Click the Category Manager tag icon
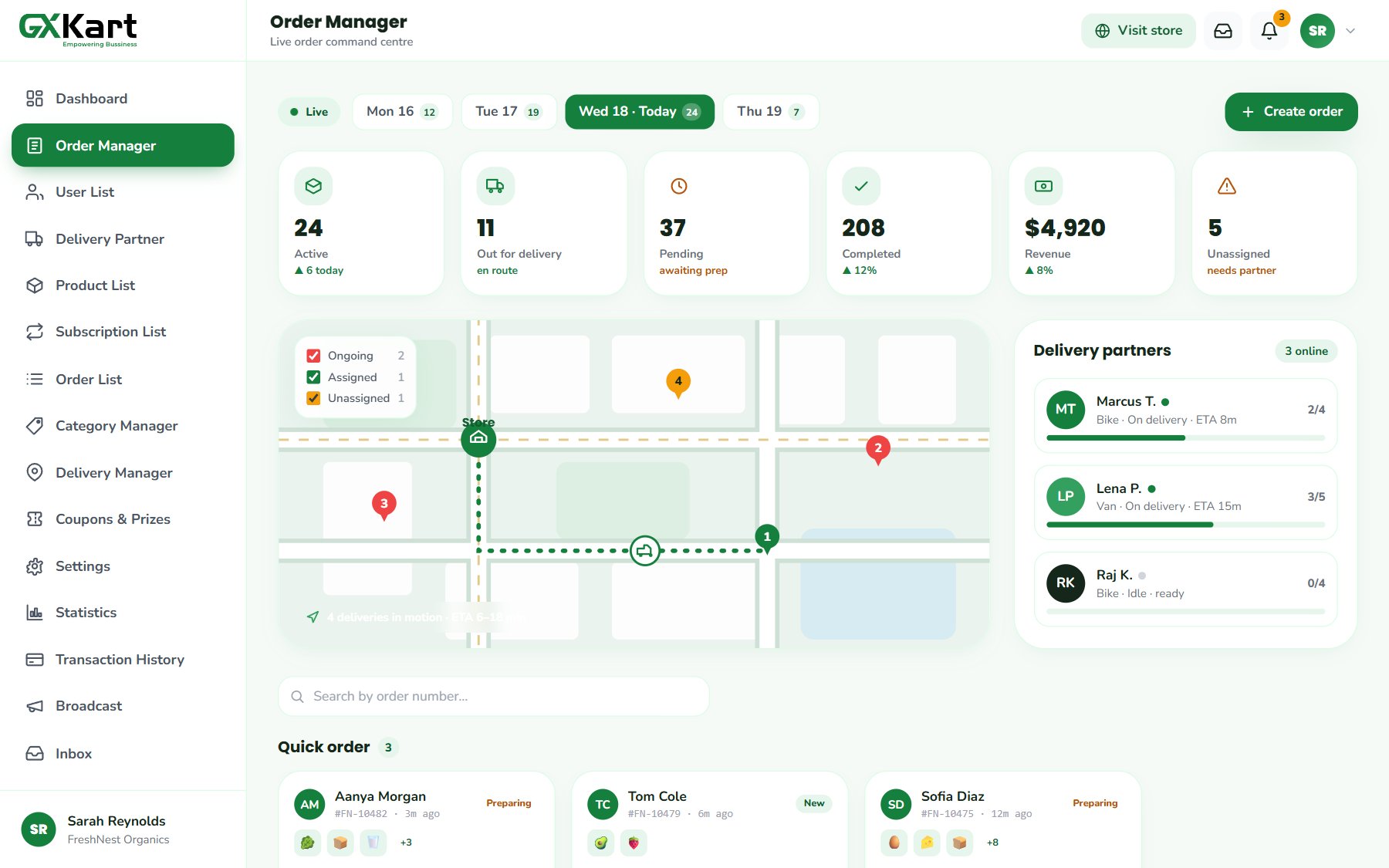This screenshot has height=868, width=1389. click(x=35, y=426)
